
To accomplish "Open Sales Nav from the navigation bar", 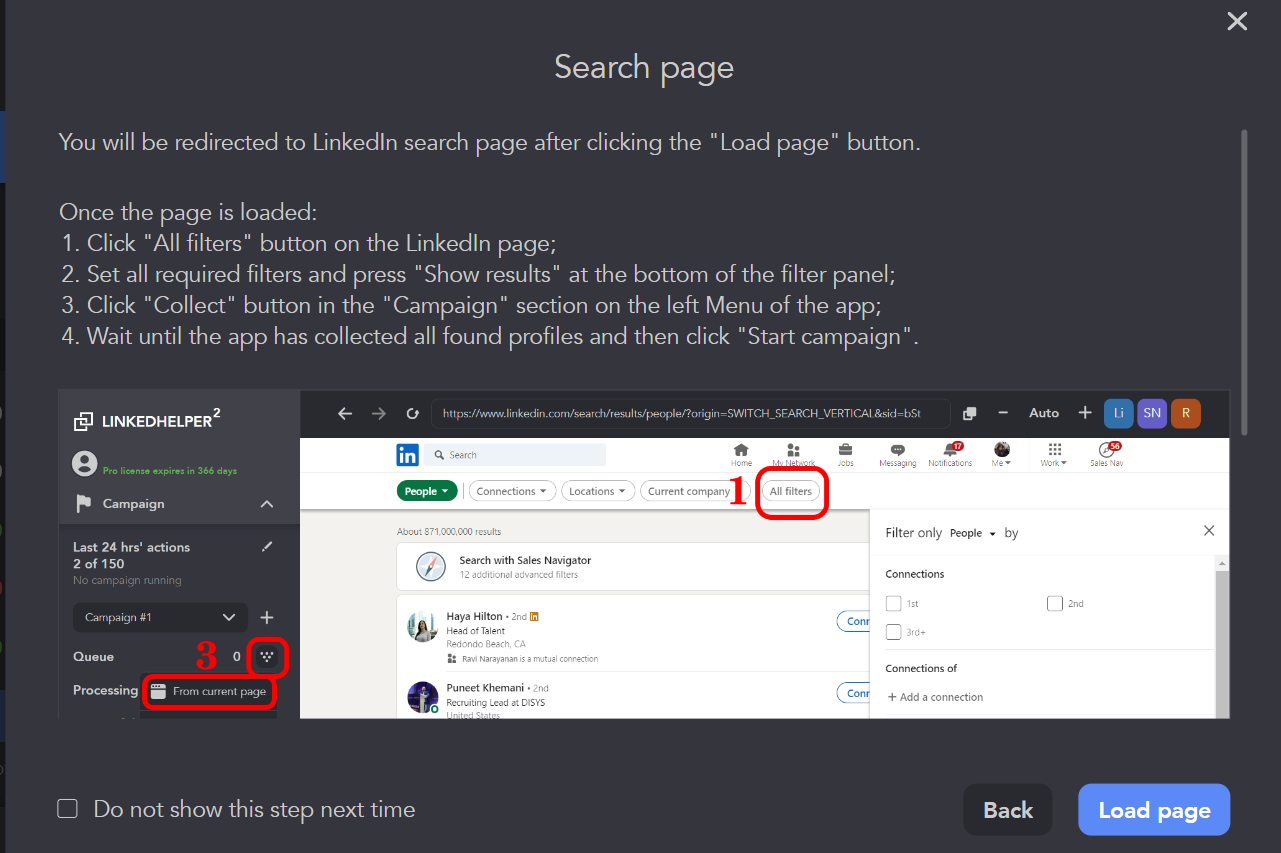I will [1106, 453].
